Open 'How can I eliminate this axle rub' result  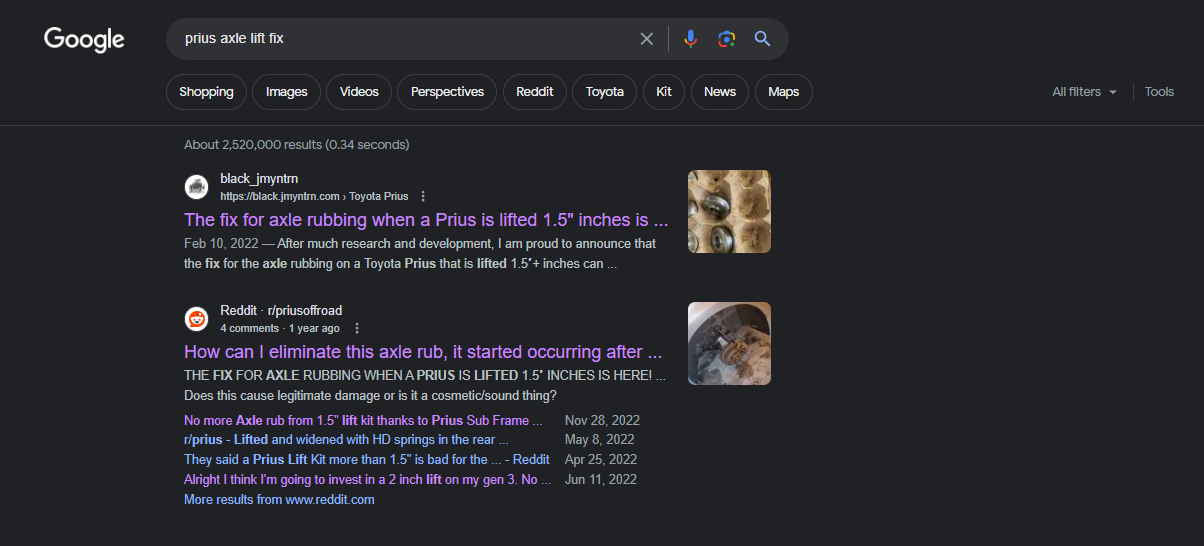click(423, 352)
